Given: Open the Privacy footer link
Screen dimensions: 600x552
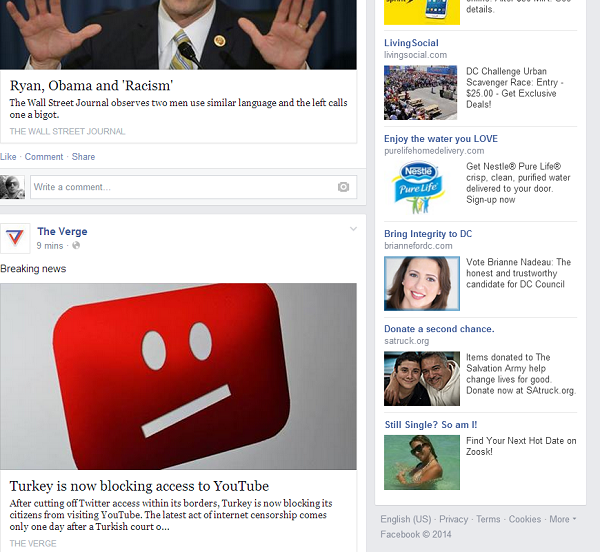Looking at the screenshot, I should coord(453,519).
